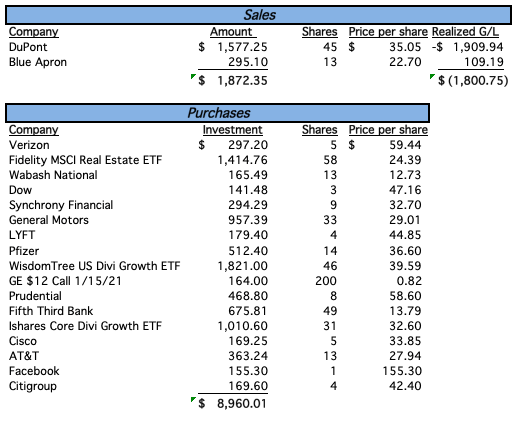Select the Fifth Third Bank shares 49
Screen dimensions: 515x432
[x=330, y=311]
